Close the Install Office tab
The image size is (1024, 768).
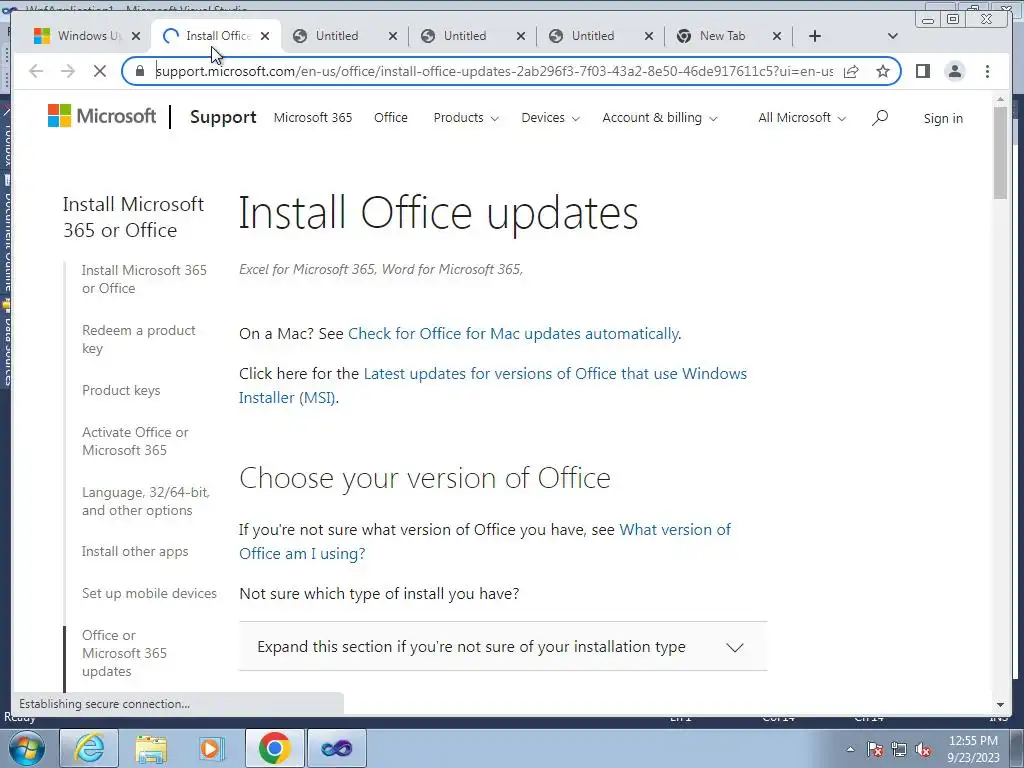[264, 36]
